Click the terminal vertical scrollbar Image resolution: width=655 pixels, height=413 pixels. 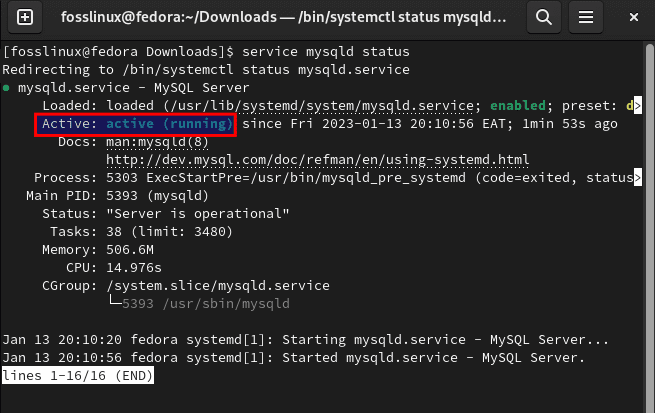[x=650, y=226]
